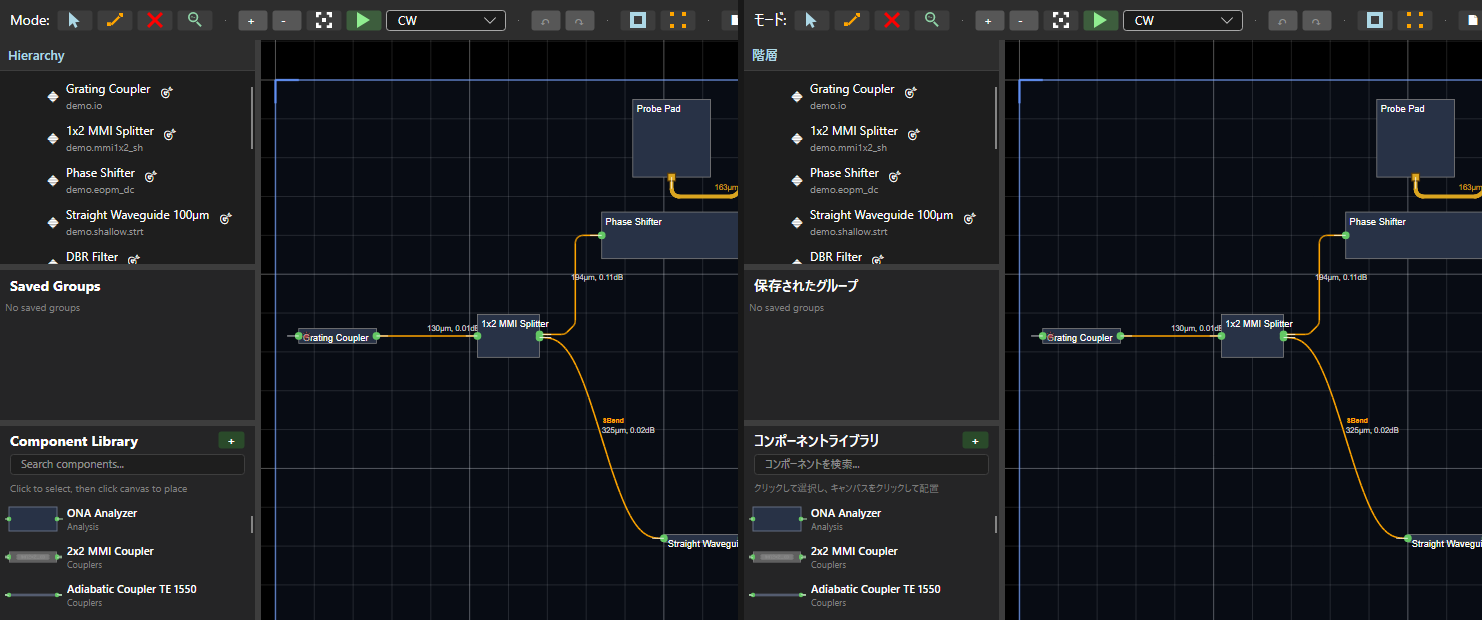
Task: Click the SBend label on English window canvas
Action: pyautogui.click(x=613, y=421)
